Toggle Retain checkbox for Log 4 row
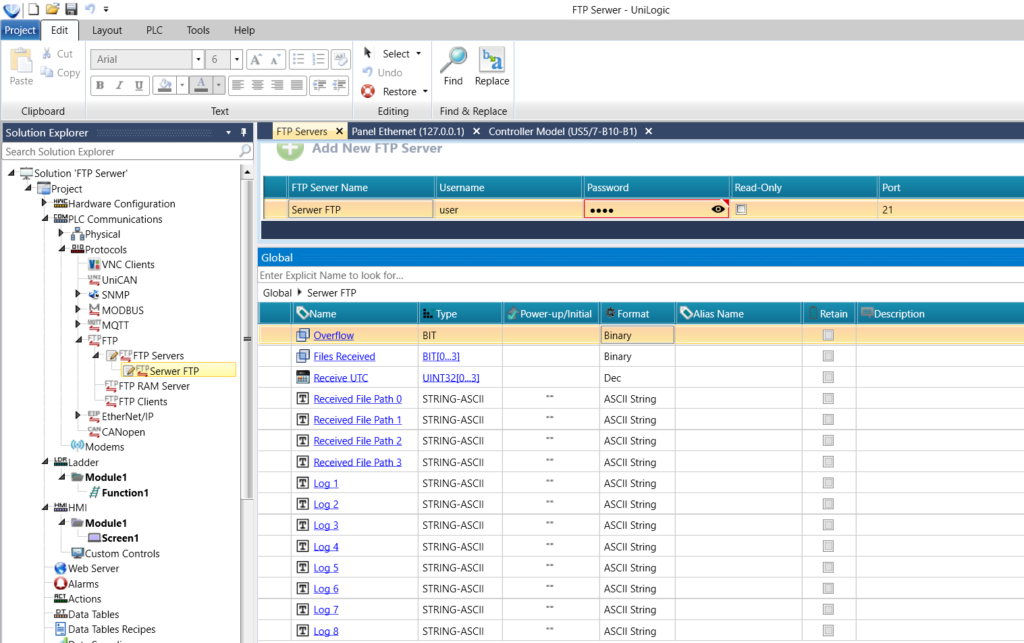The height and width of the screenshot is (643, 1024). point(828,546)
